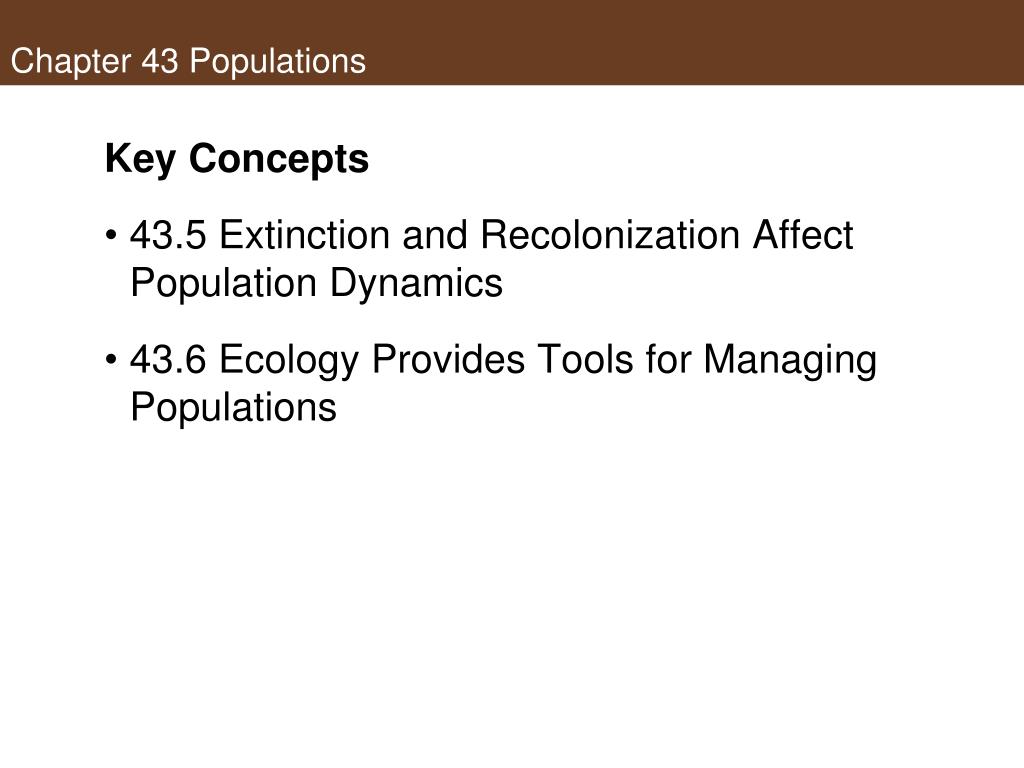Click the word 'Managing'
This screenshot has height=768, width=1024.
tap(790, 360)
